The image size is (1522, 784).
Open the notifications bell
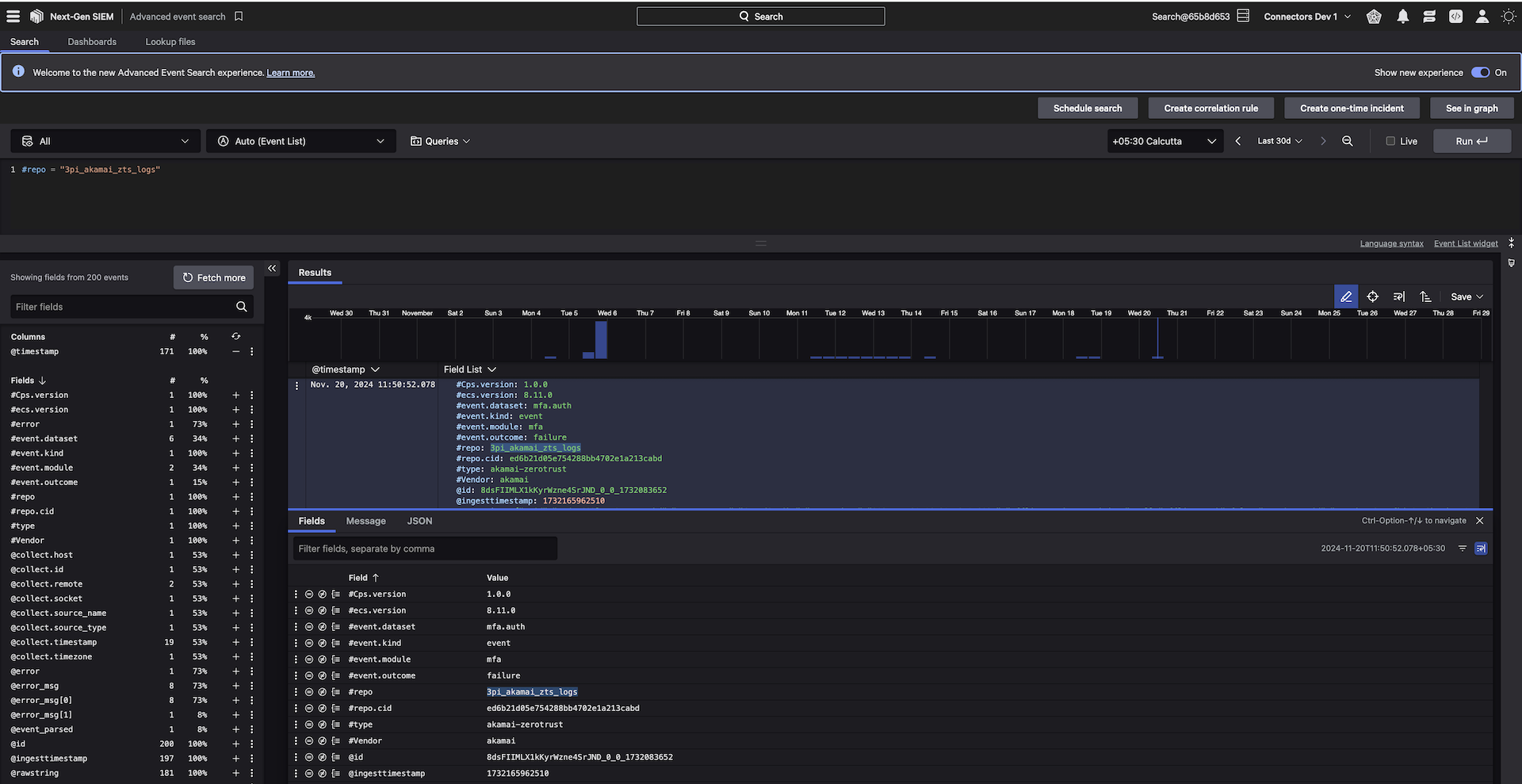click(1402, 17)
